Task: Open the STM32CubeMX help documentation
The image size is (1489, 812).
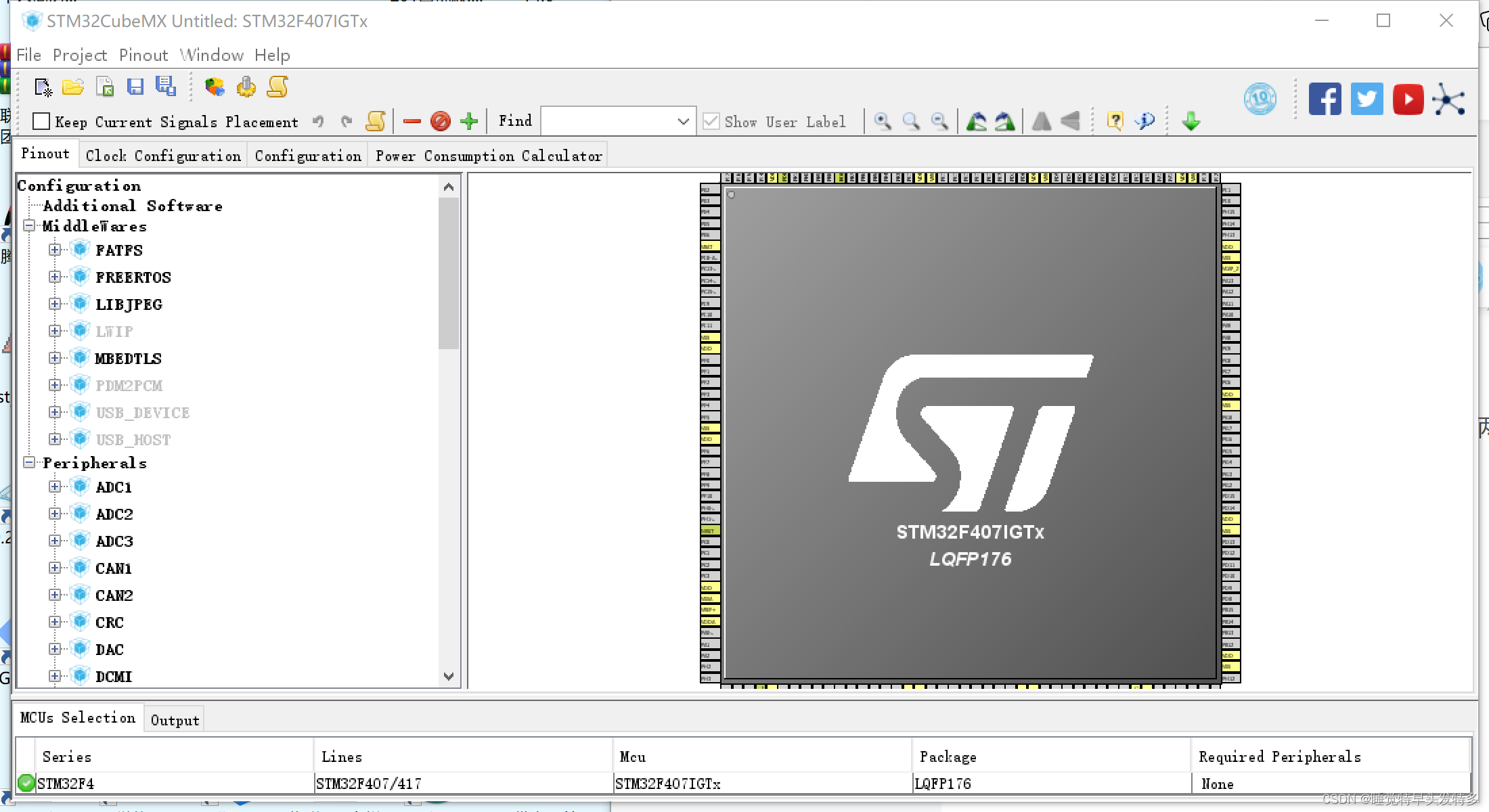Action: click(x=1115, y=120)
